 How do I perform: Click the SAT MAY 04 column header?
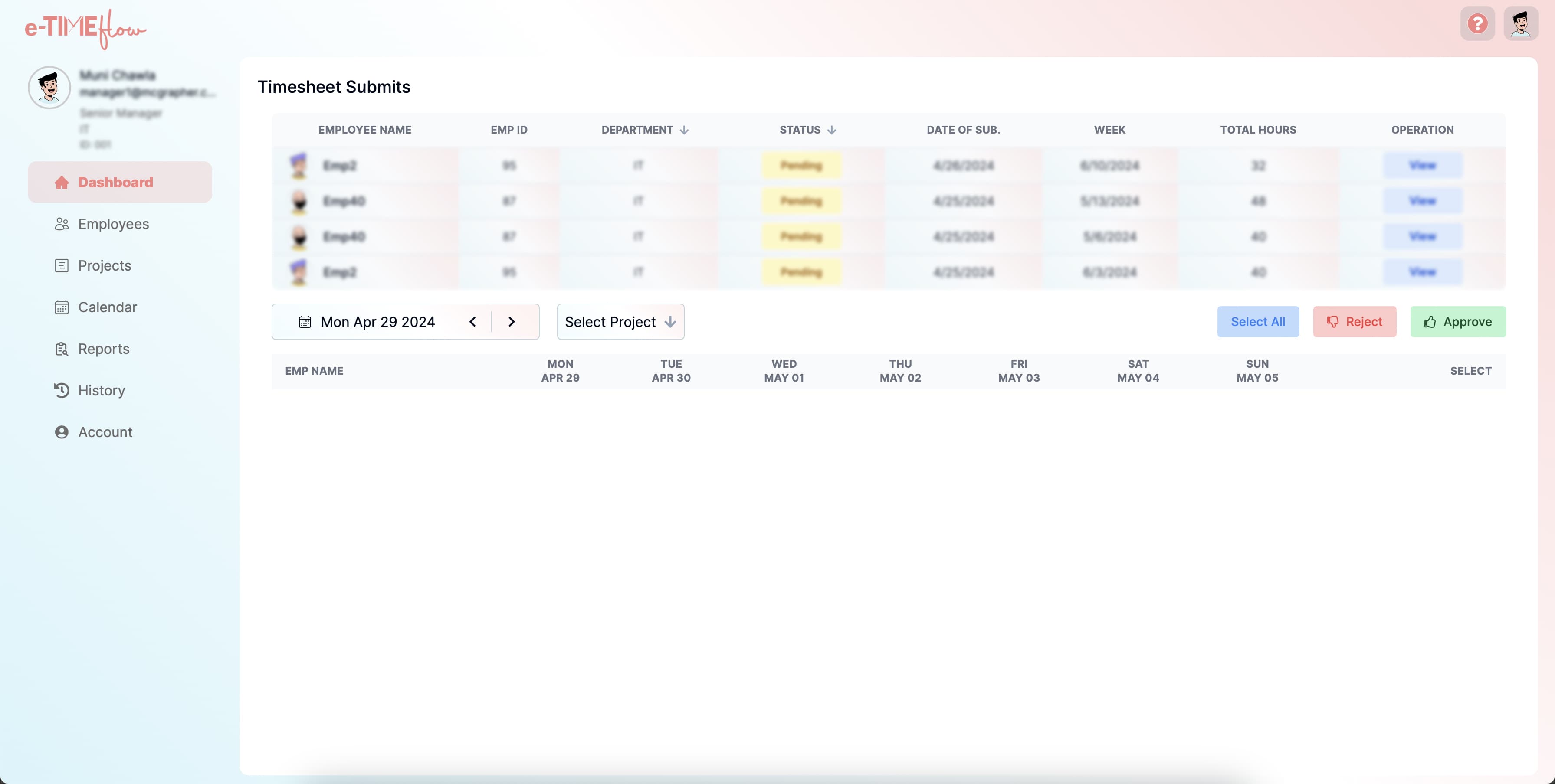pyautogui.click(x=1138, y=371)
